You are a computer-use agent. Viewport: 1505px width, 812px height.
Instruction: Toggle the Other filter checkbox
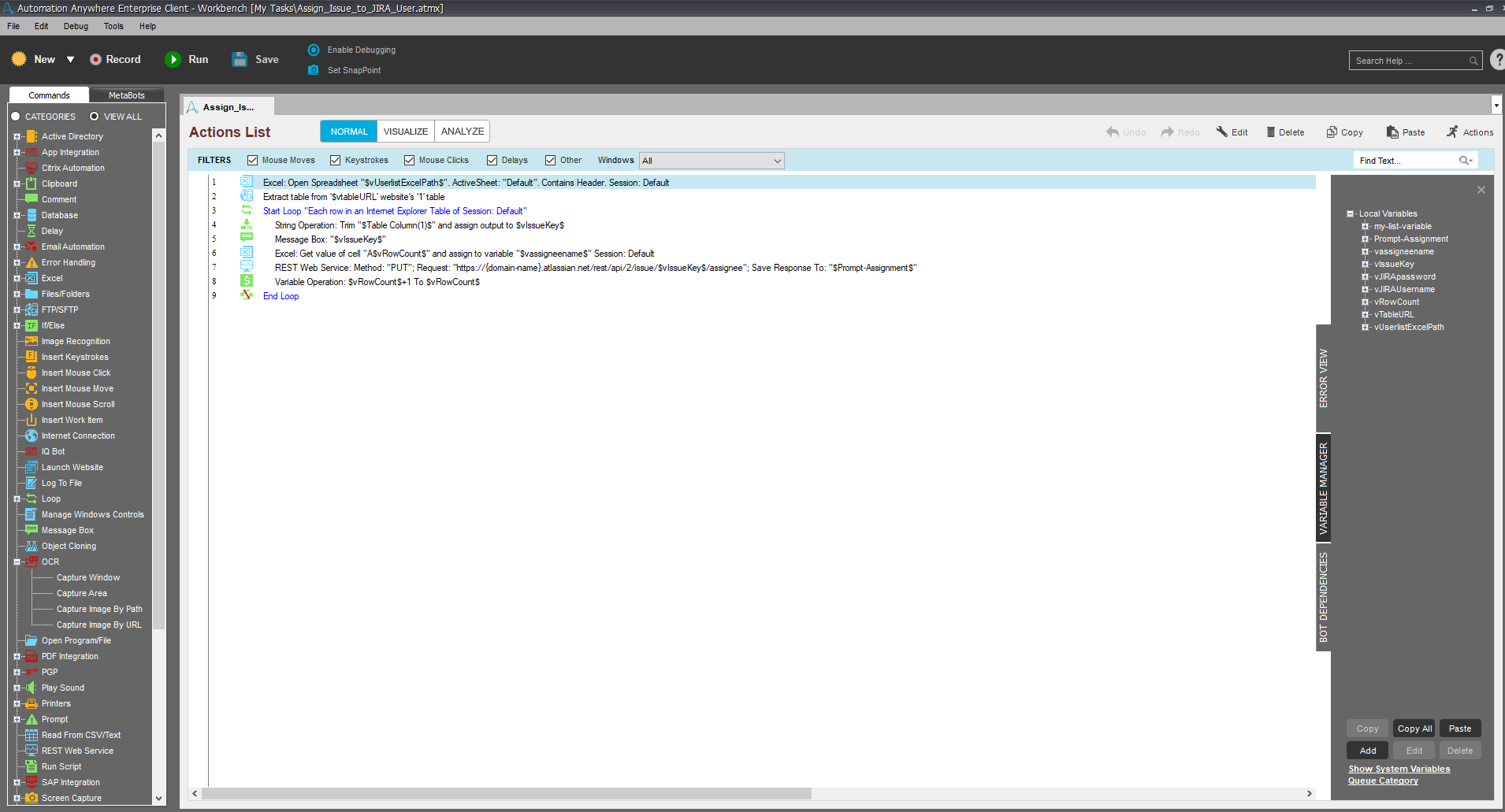pos(551,161)
